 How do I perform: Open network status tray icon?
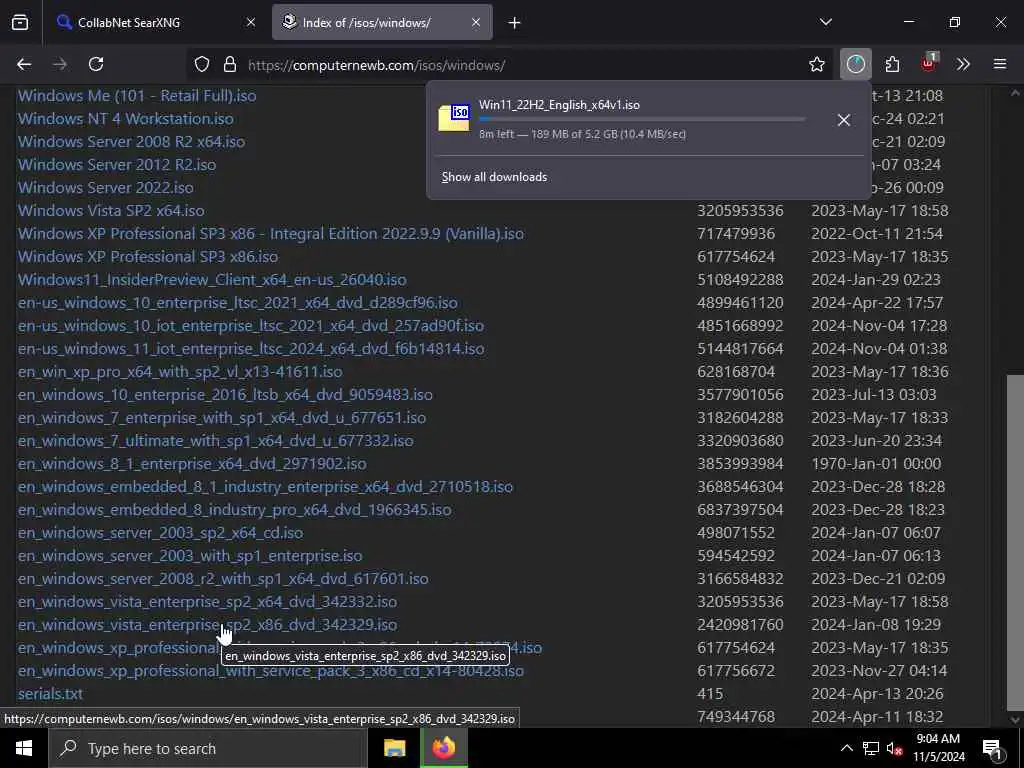point(871,748)
